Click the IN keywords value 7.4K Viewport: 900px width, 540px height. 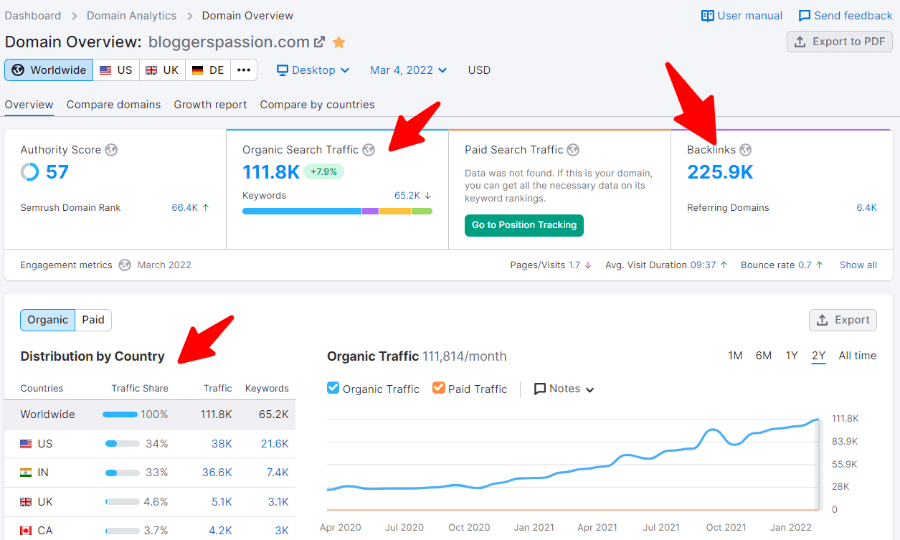278,472
